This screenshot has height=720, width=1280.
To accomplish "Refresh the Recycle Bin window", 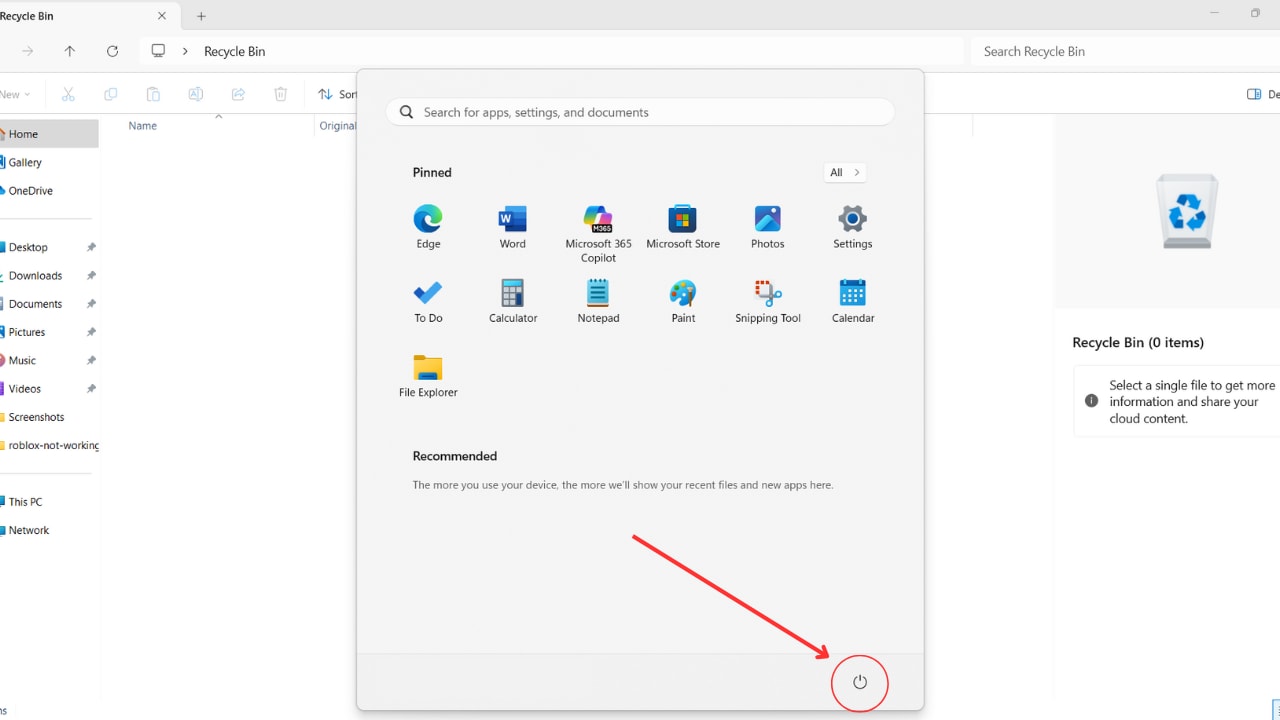I will coord(112,51).
